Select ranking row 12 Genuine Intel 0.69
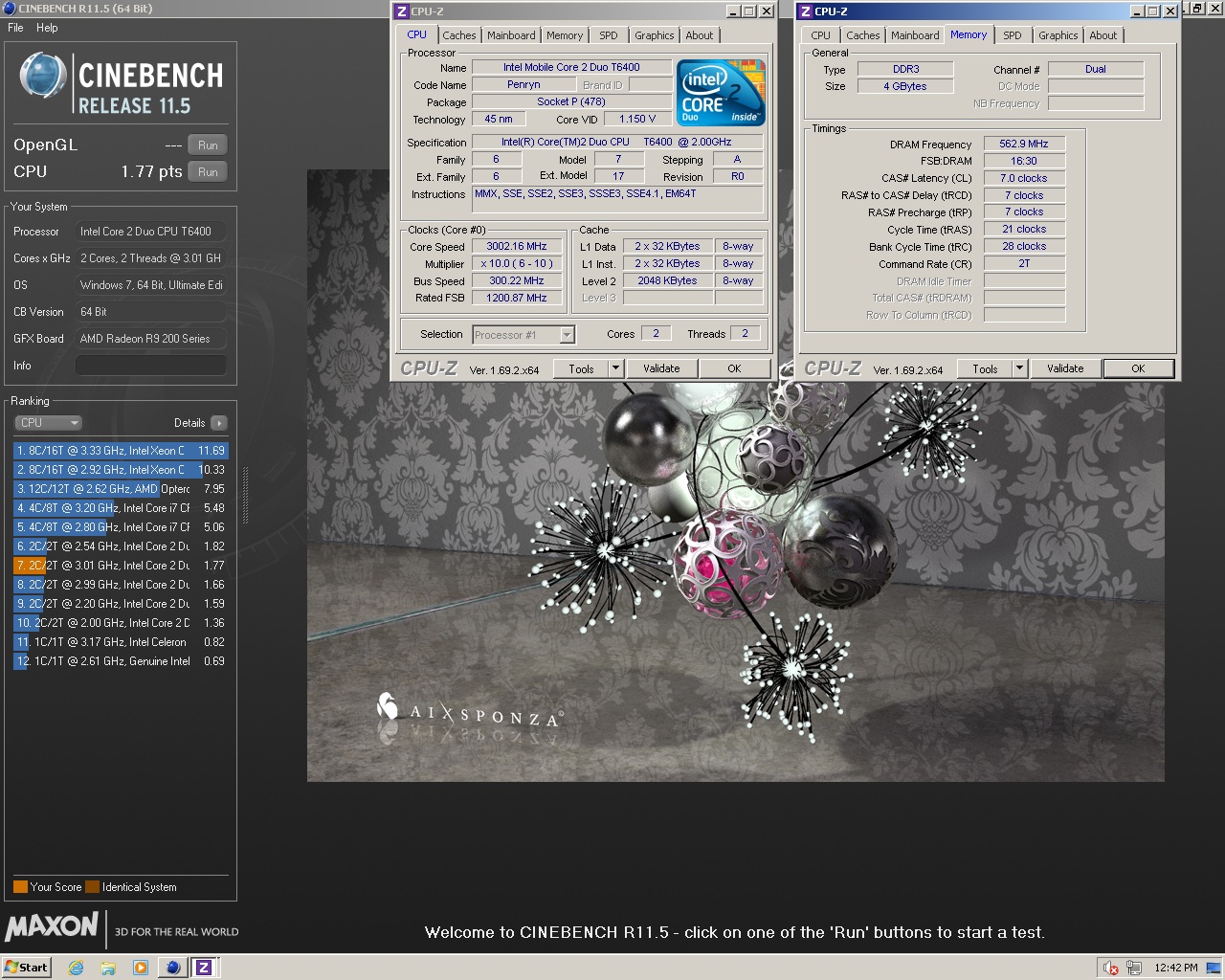1225x980 pixels. click(121, 661)
